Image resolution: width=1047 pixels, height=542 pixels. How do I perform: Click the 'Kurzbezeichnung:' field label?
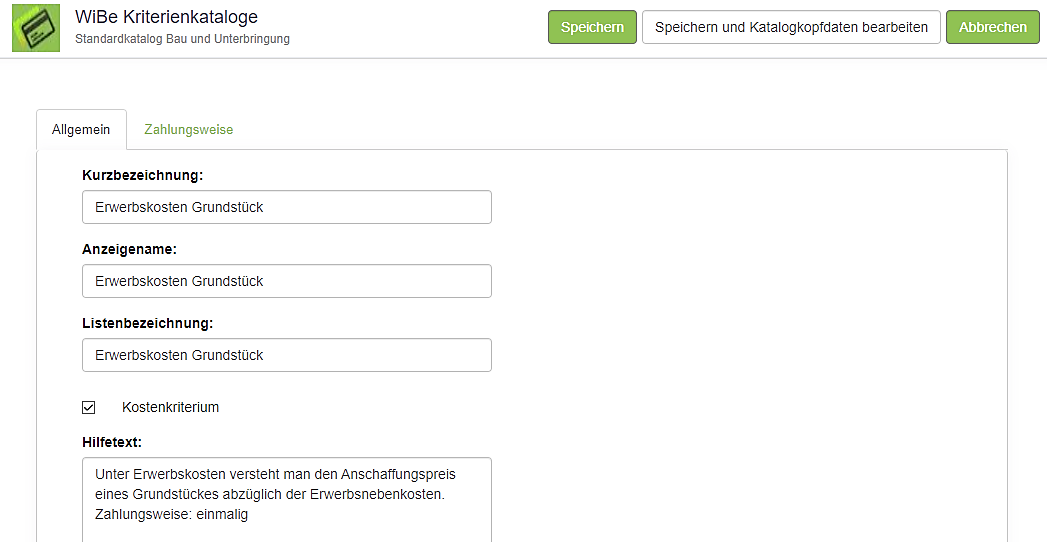pos(142,175)
